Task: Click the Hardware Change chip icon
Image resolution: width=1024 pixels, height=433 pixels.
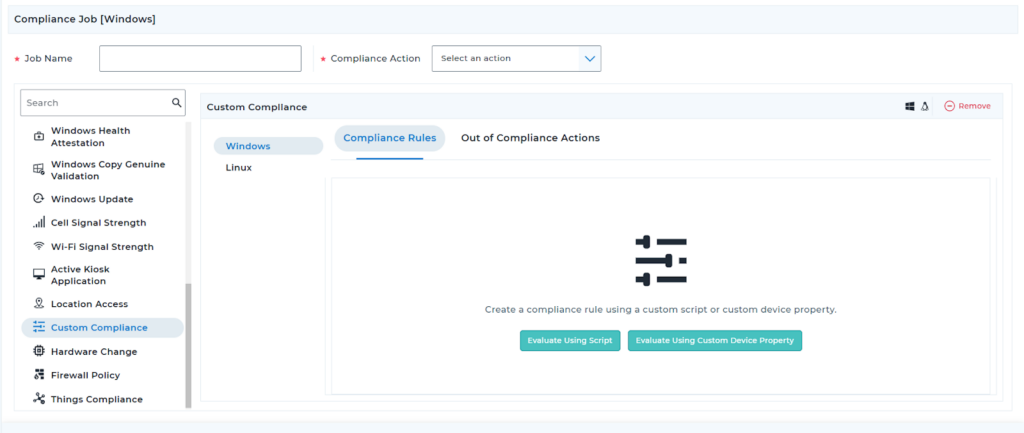Action: [x=39, y=352]
